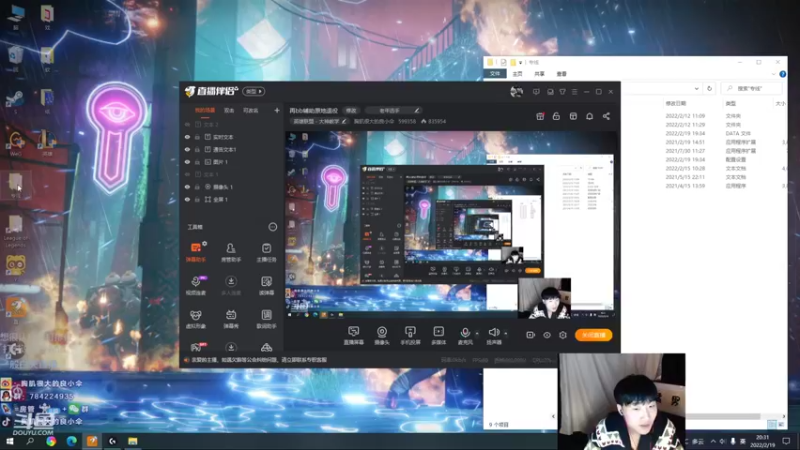Click the unlocked padlock icon in info bar
Viewport: 800px width, 450px height.
pyautogui.click(x=556, y=116)
